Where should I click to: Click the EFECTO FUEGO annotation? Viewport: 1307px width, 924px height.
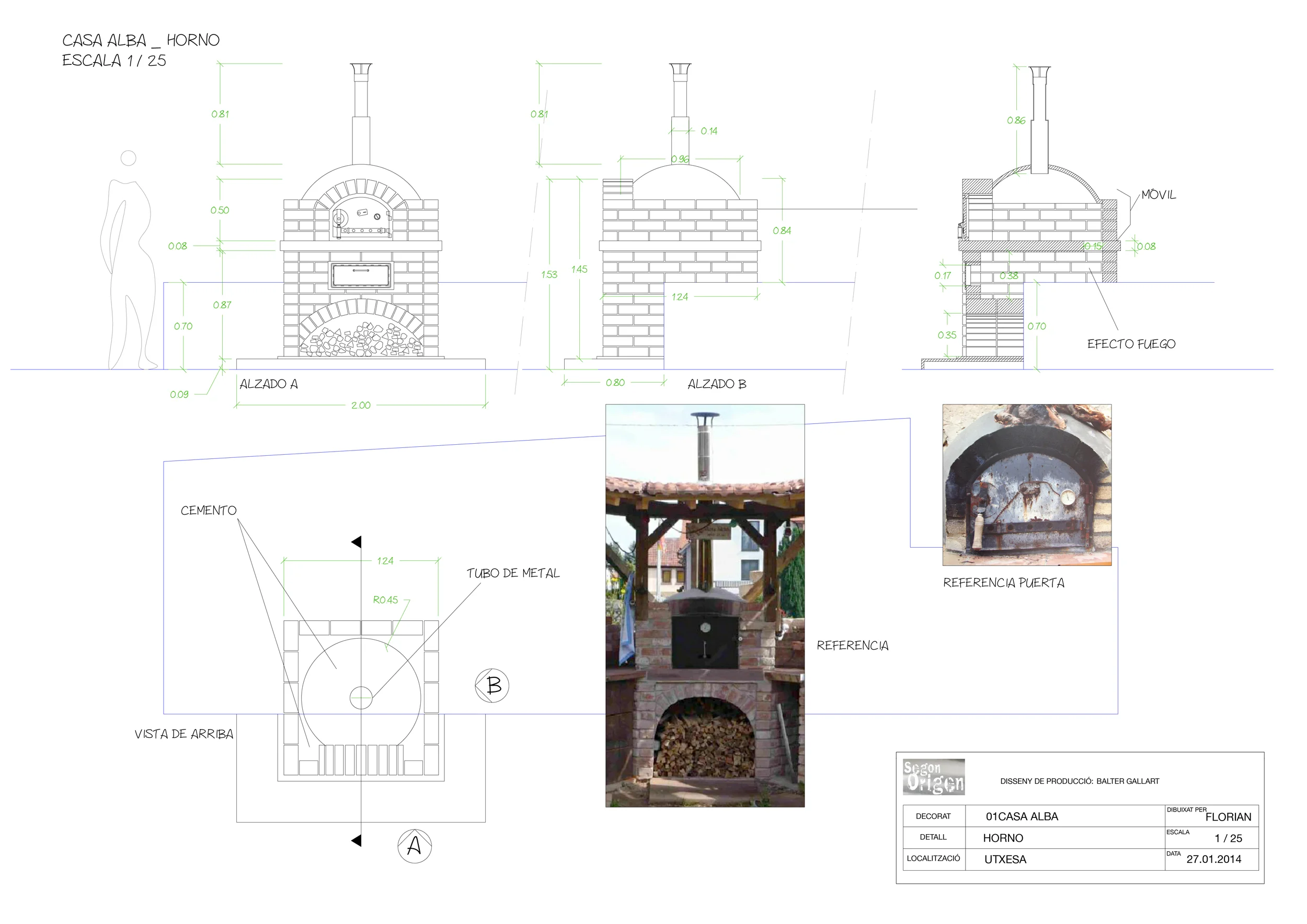coord(1131,344)
